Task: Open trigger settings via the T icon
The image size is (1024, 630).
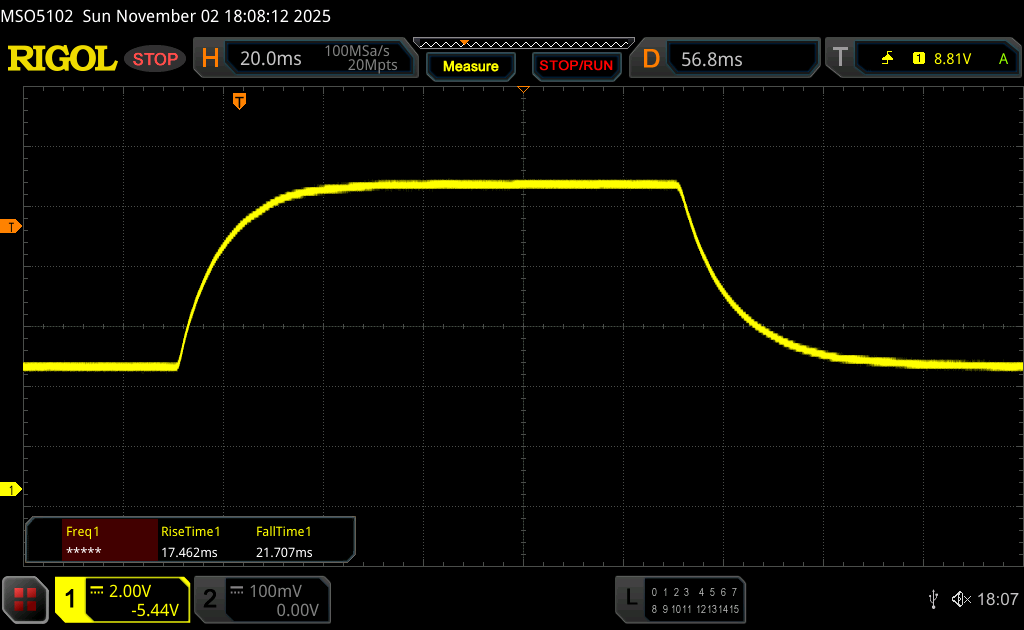Action: point(840,59)
